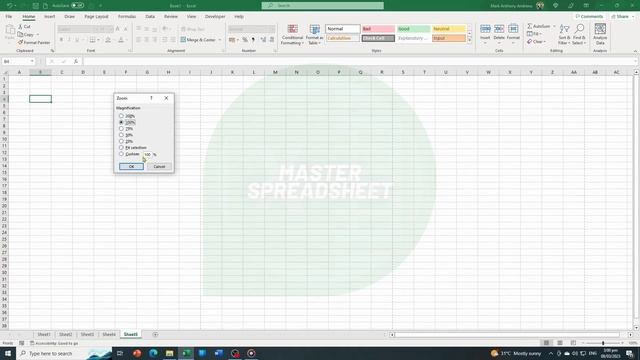Open the number format dropdown
640x360 pixels.
coord(273,29)
